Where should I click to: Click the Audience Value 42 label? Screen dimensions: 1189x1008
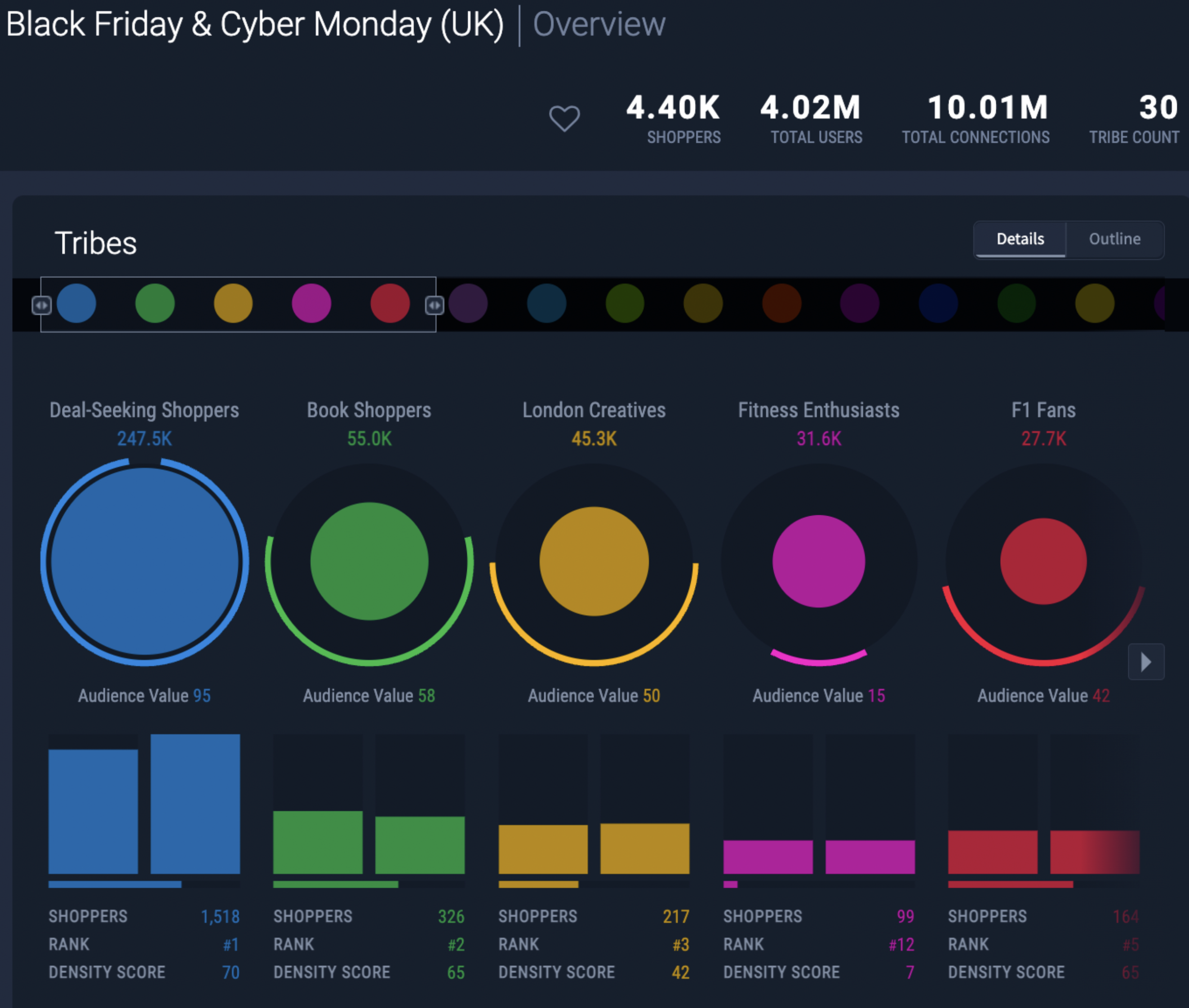(1044, 695)
